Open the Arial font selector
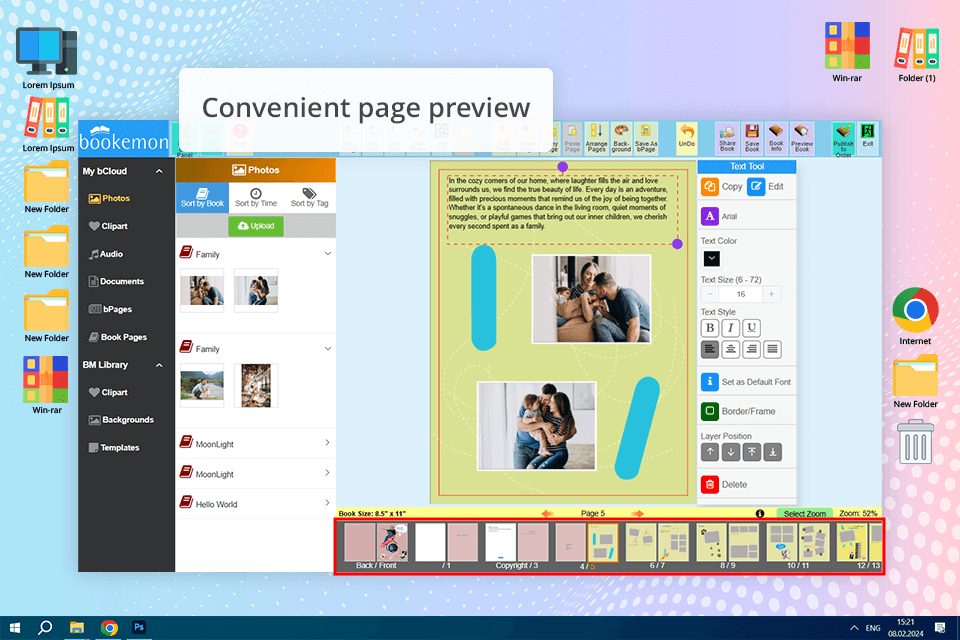The width and height of the screenshot is (960, 640). (x=719, y=216)
